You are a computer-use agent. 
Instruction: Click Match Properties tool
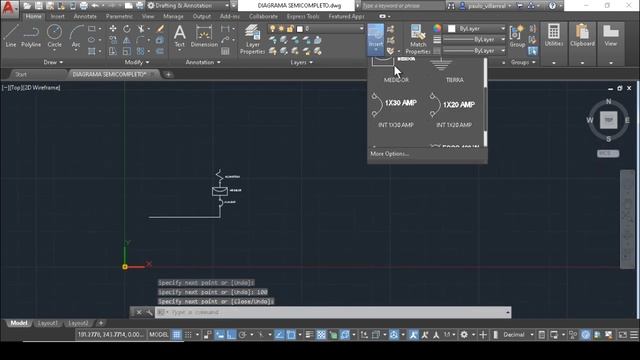click(418, 39)
